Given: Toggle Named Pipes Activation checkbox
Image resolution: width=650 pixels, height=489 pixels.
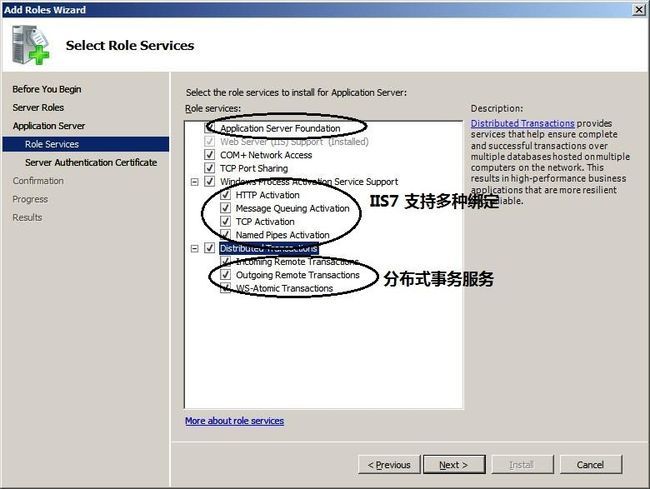Looking at the screenshot, I should [x=226, y=234].
